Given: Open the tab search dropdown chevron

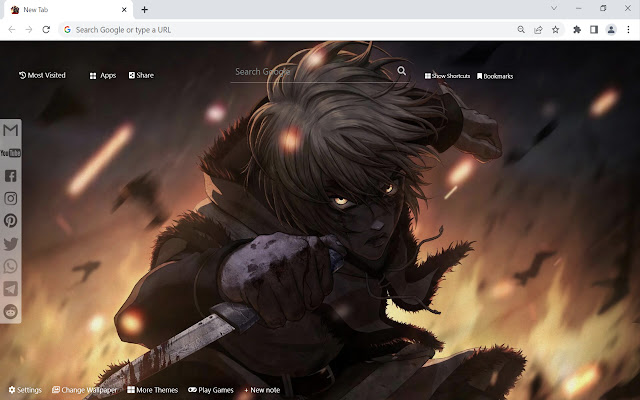Looking at the screenshot, I should pos(554,8).
